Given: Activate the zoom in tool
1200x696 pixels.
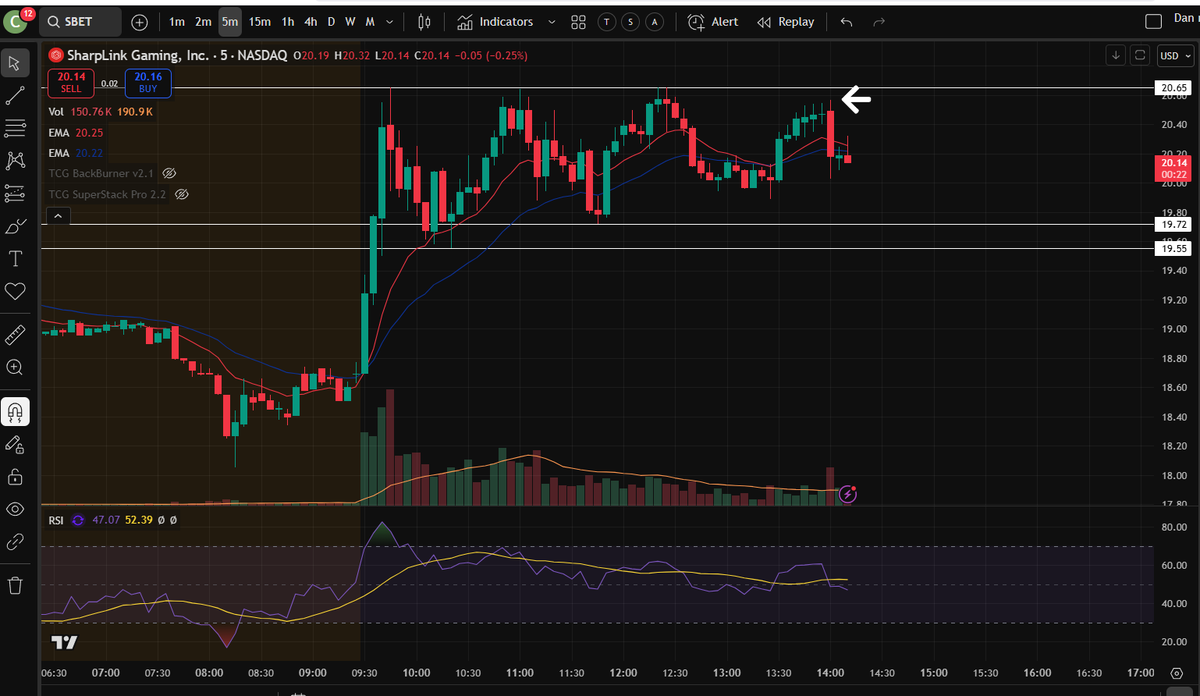Looking at the screenshot, I should 15,367.
